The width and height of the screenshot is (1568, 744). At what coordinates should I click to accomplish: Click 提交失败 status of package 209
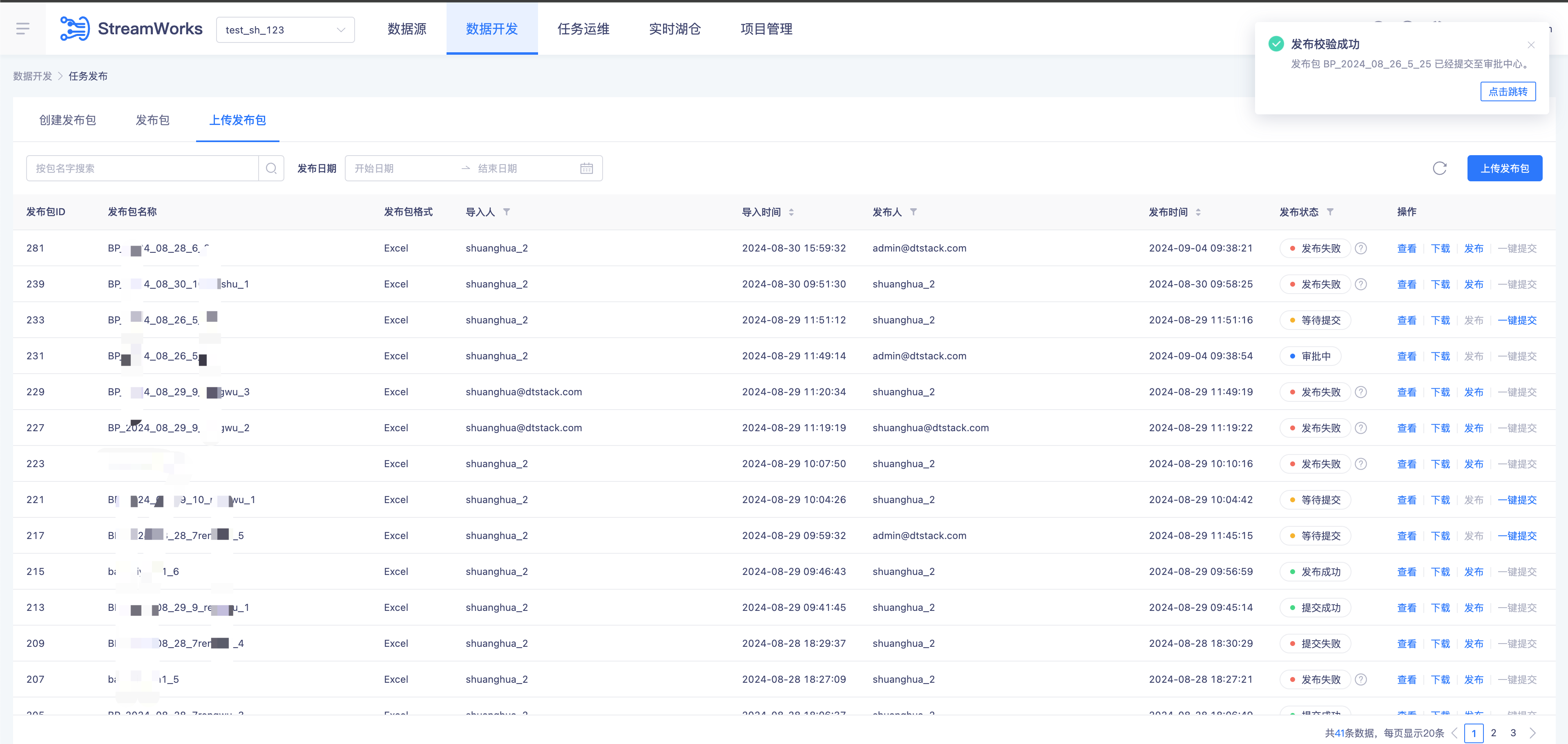(x=1315, y=644)
